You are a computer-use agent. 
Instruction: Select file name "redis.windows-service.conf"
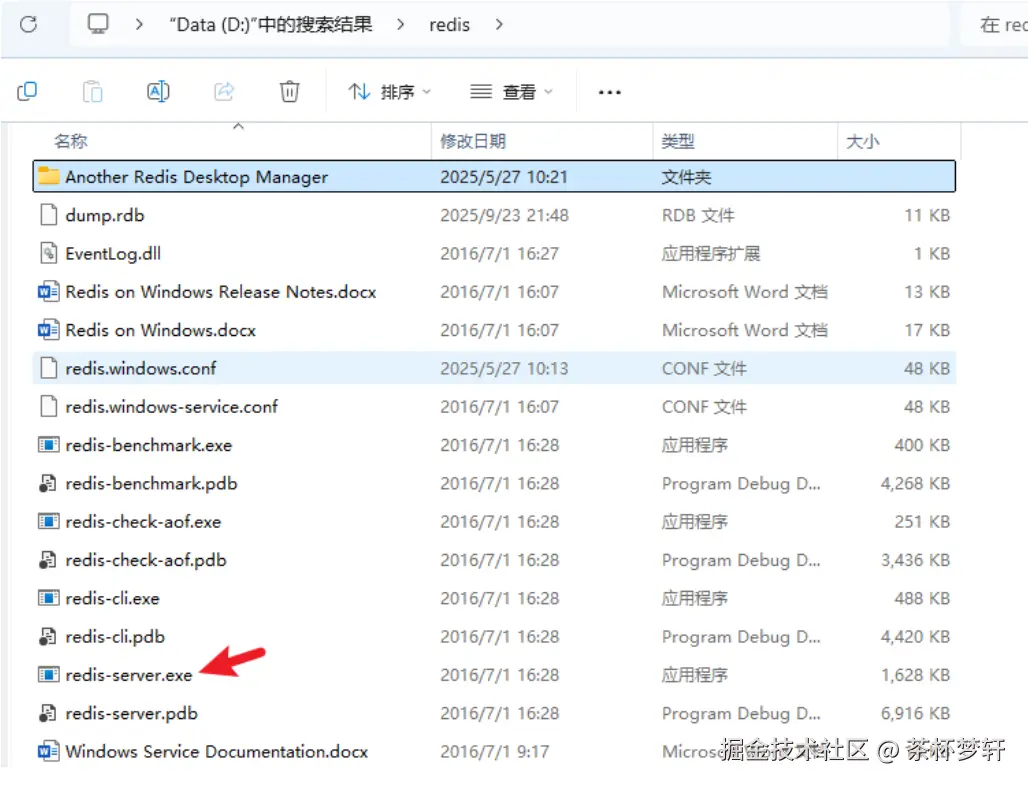(x=171, y=407)
